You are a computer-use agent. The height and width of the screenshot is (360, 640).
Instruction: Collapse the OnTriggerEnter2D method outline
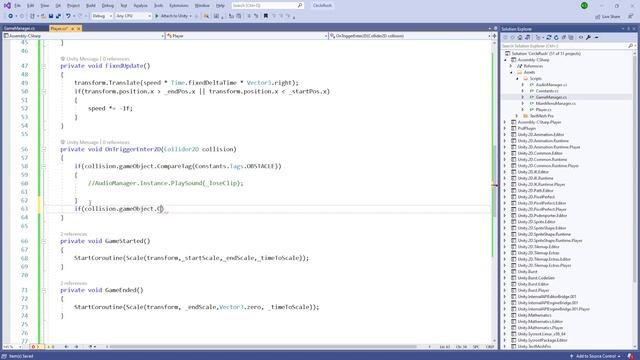point(44,149)
